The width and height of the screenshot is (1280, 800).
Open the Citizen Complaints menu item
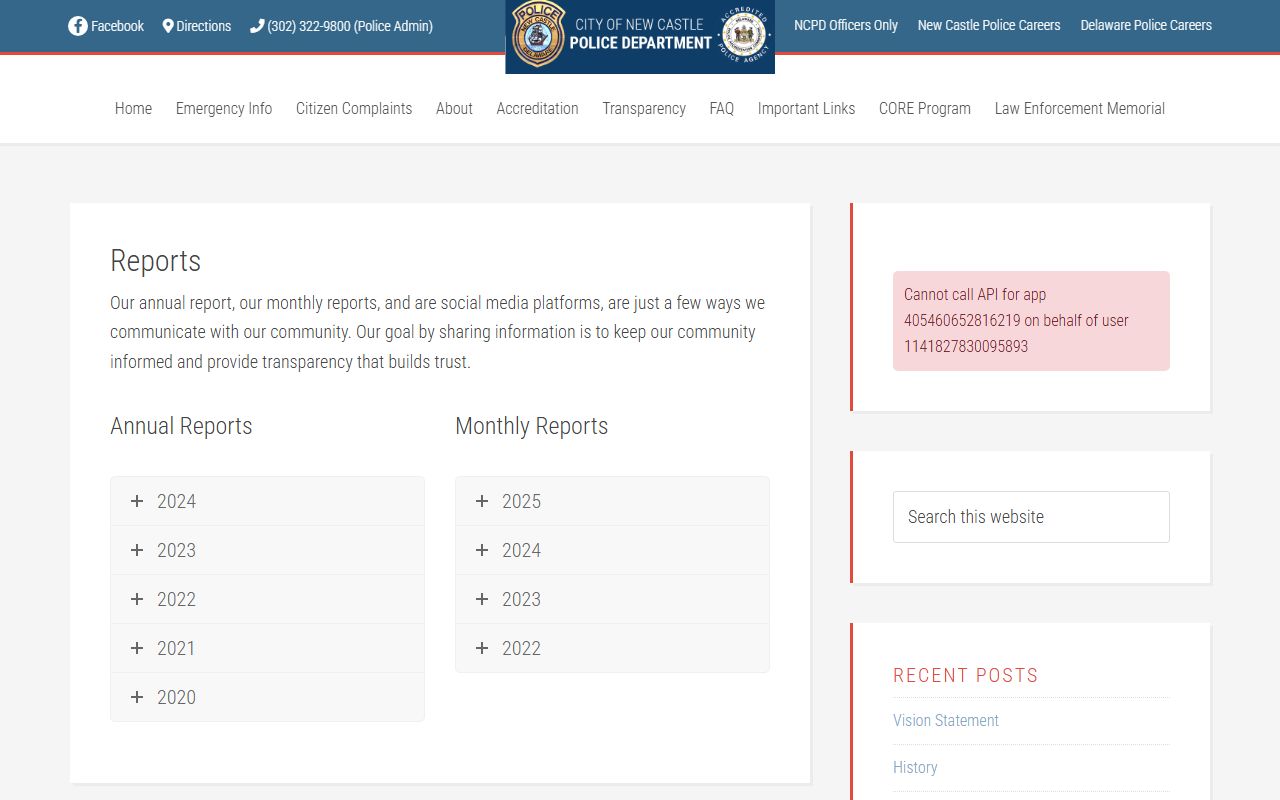coord(354,108)
